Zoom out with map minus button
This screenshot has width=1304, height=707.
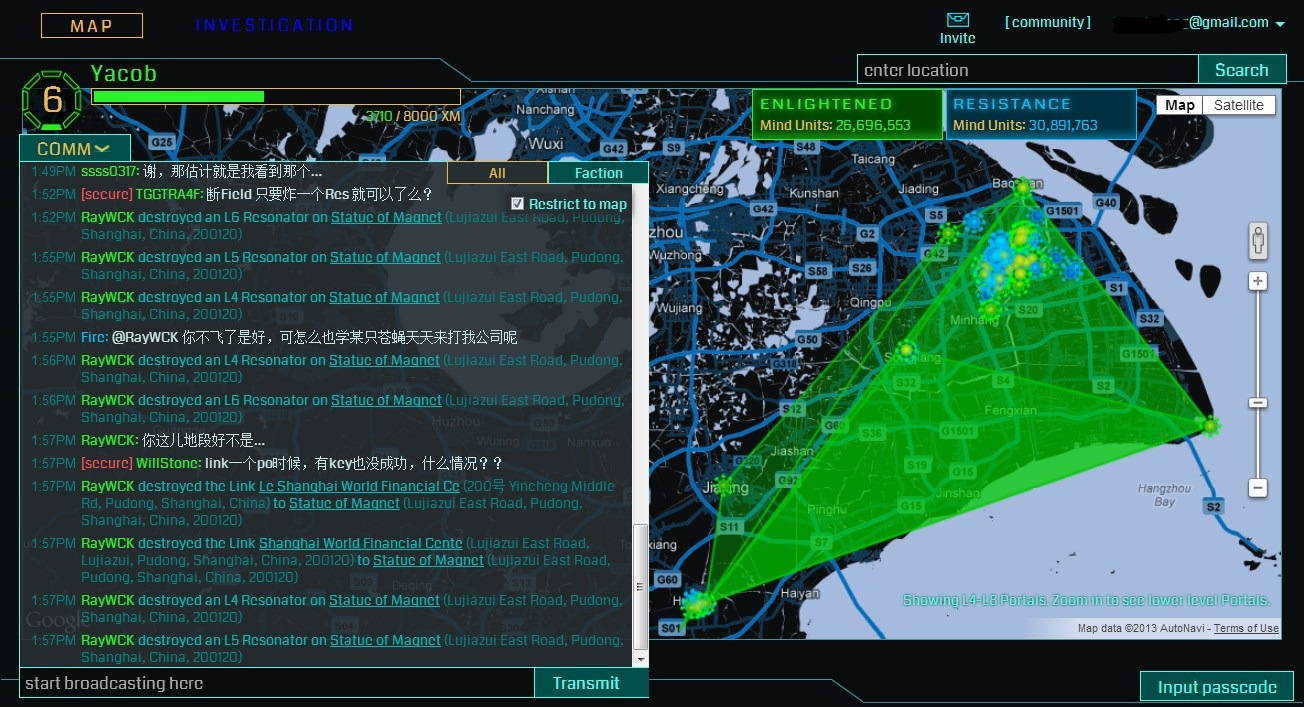pos(1258,488)
